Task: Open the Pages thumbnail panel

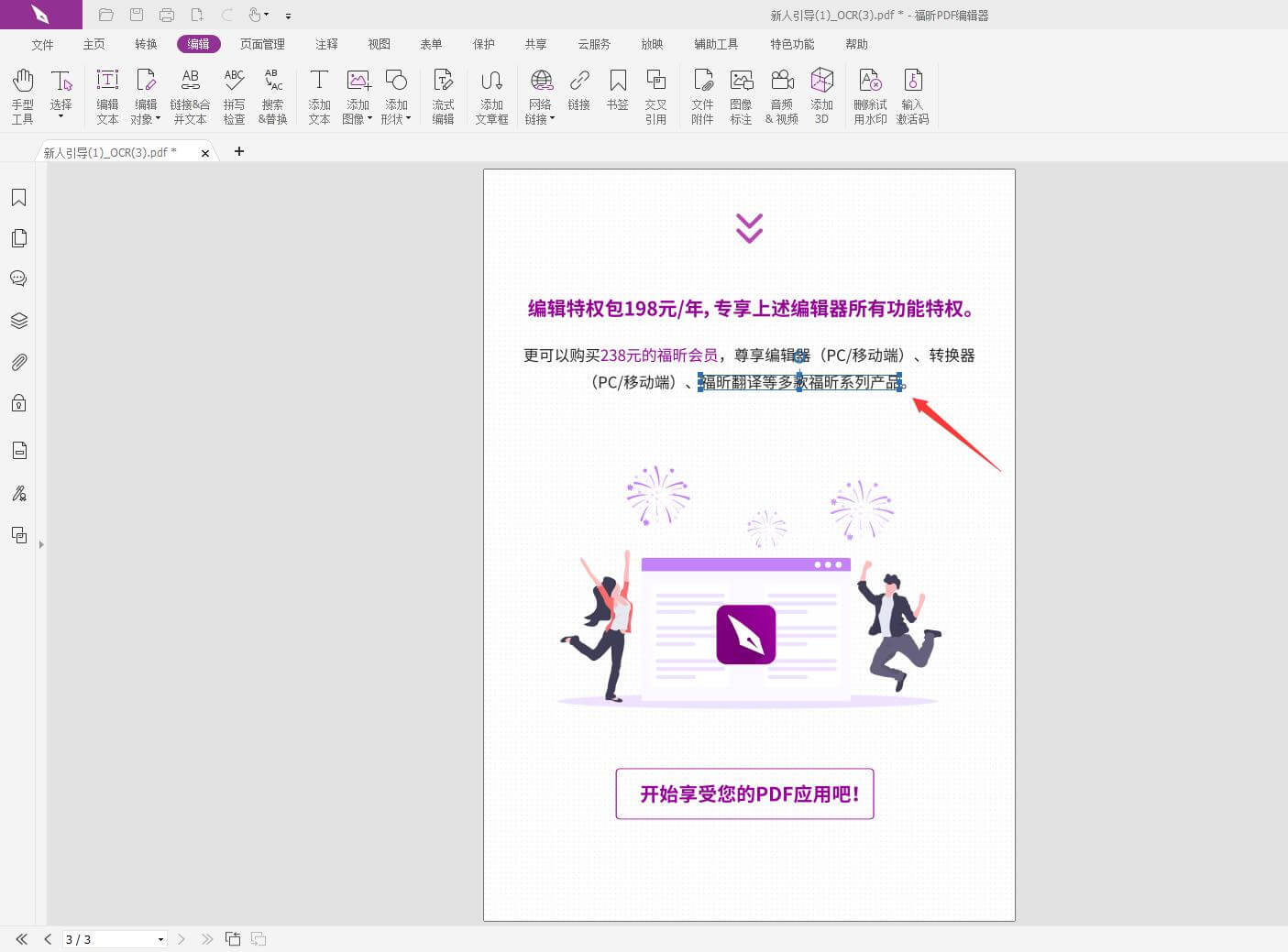Action: pyautogui.click(x=18, y=238)
